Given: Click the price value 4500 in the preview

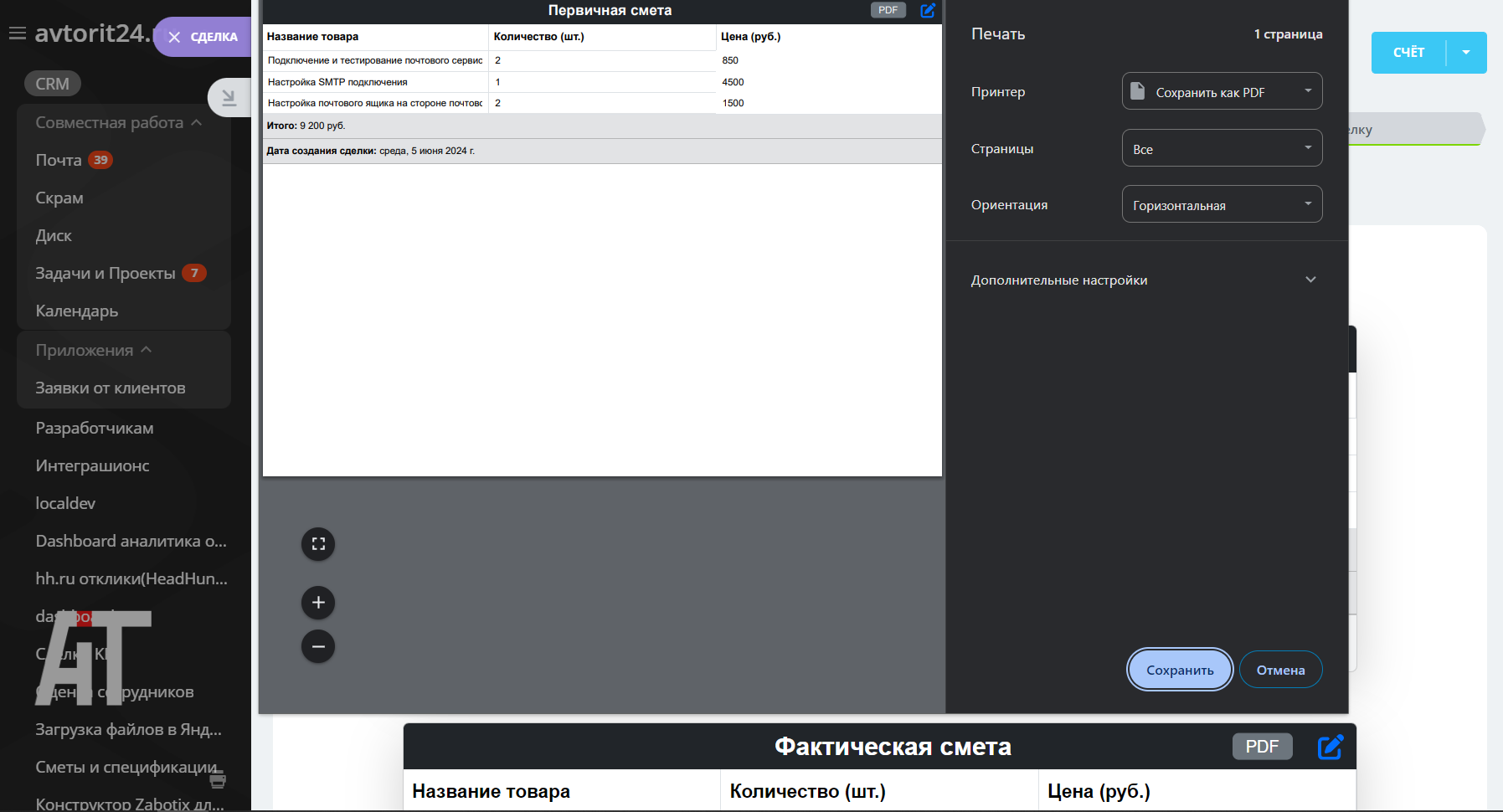Looking at the screenshot, I should point(733,82).
